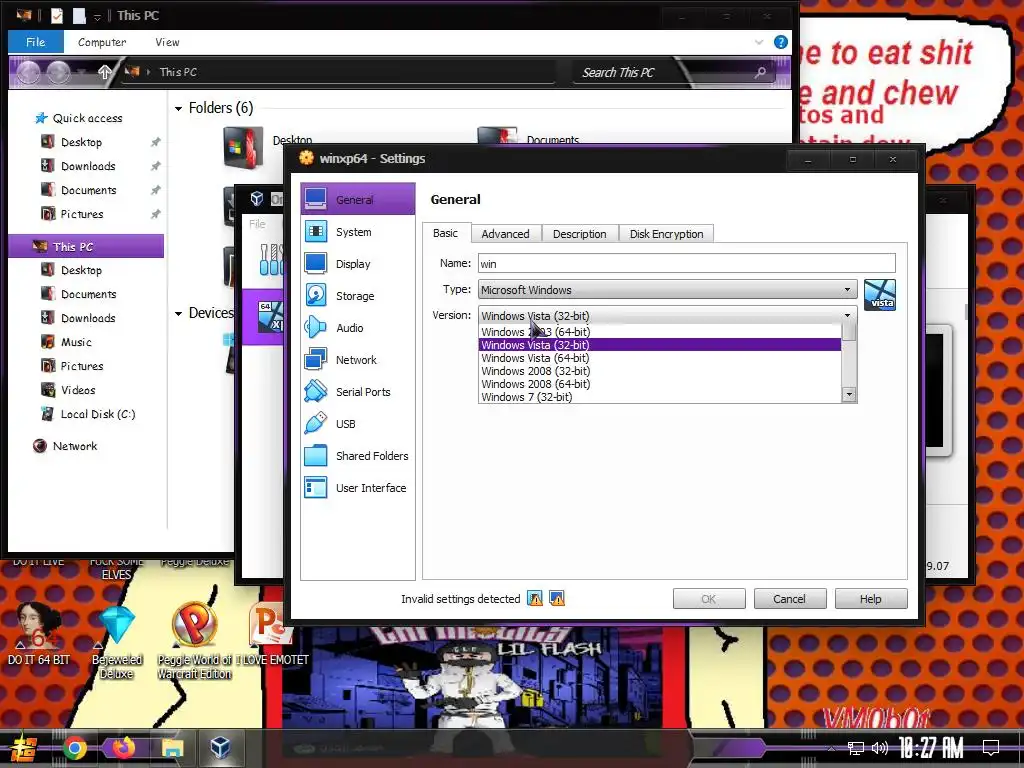Image resolution: width=1024 pixels, height=768 pixels.
Task: Select Videos in navigation pane
Action: pyautogui.click(x=78, y=390)
